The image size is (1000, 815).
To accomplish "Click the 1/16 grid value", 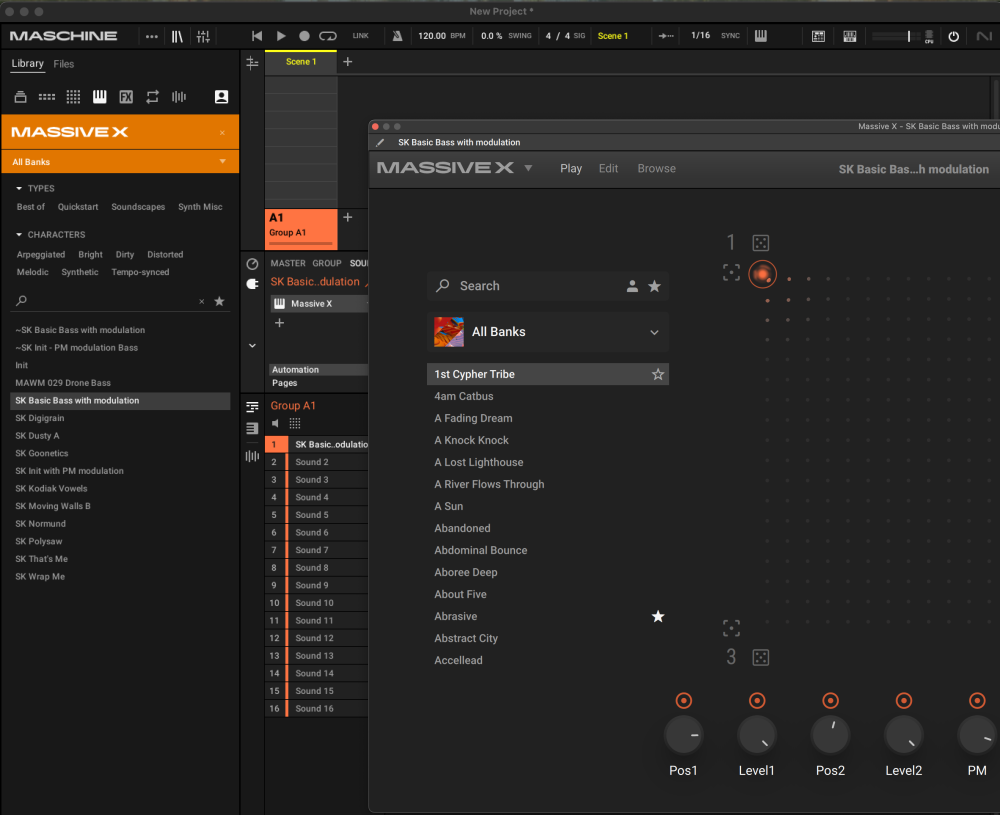I will coord(700,36).
